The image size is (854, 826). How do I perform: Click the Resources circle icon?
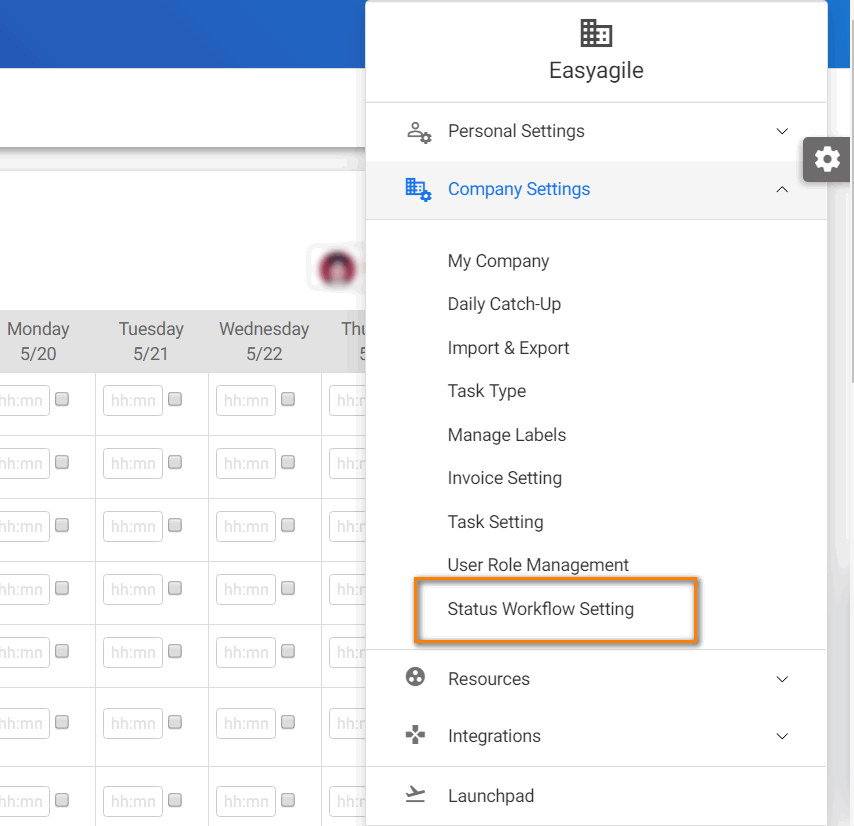415,677
